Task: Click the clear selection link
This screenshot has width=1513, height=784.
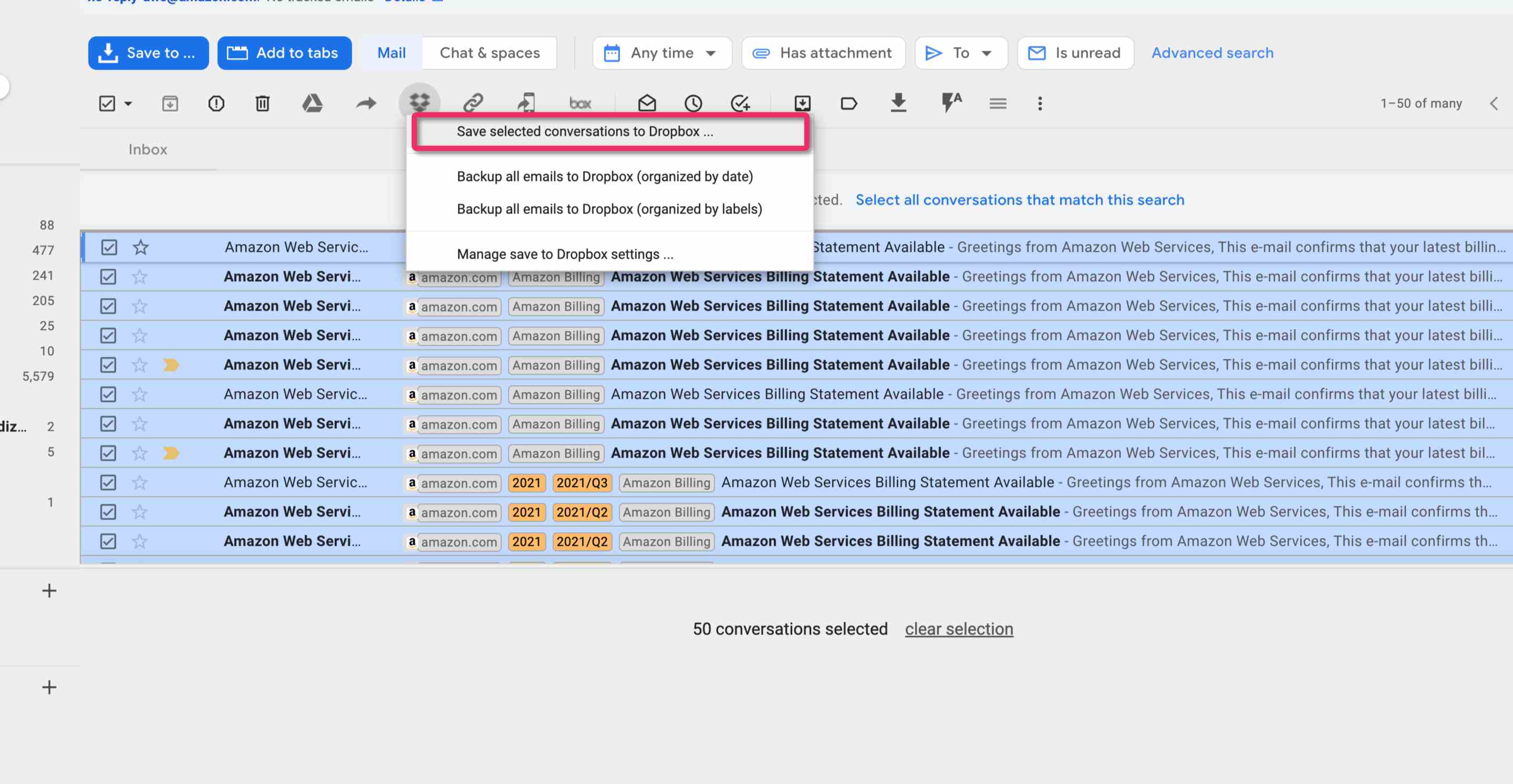Action: click(959, 629)
